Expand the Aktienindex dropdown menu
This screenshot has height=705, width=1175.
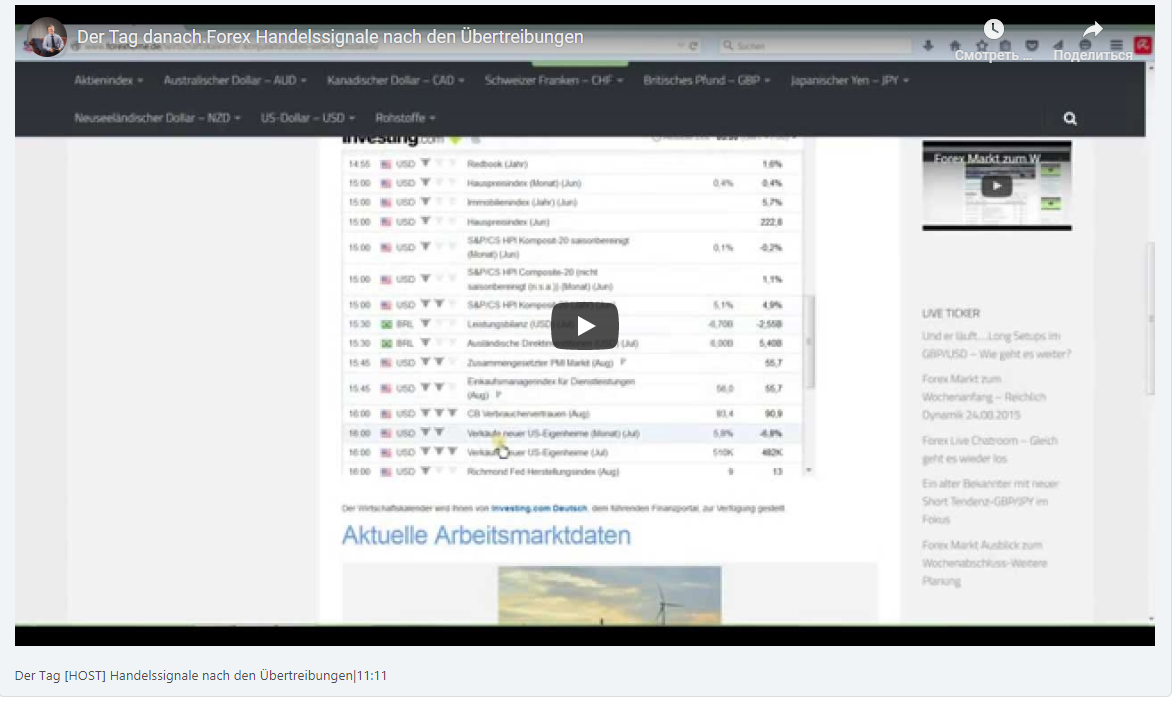pos(109,80)
